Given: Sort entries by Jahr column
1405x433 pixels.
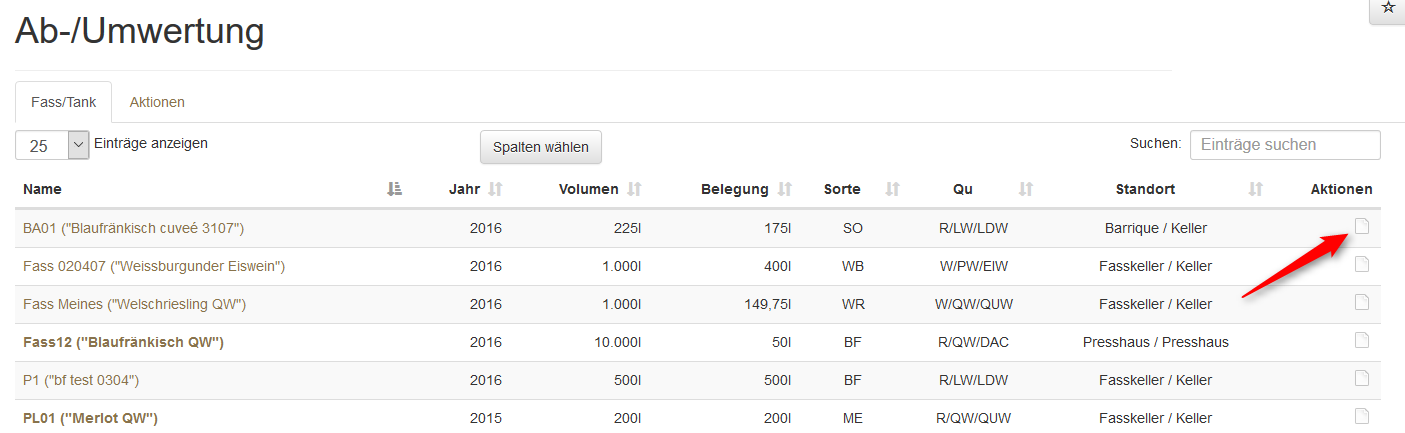Looking at the screenshot, I should coord(494,189).
